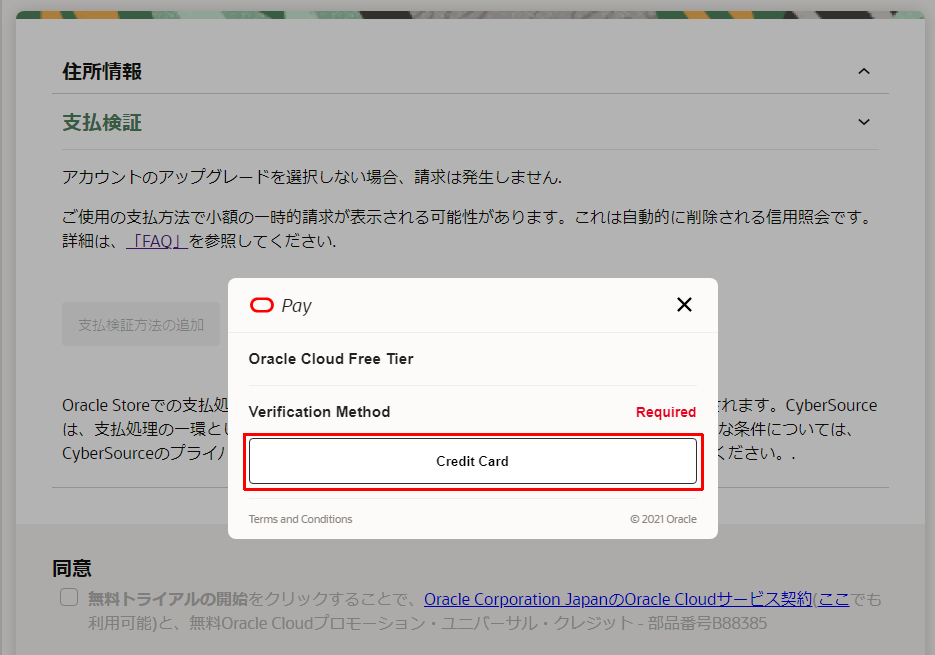Click the 住所情報 heading
The height and width of the screenshot is (655, 935).
click(102, 71)
